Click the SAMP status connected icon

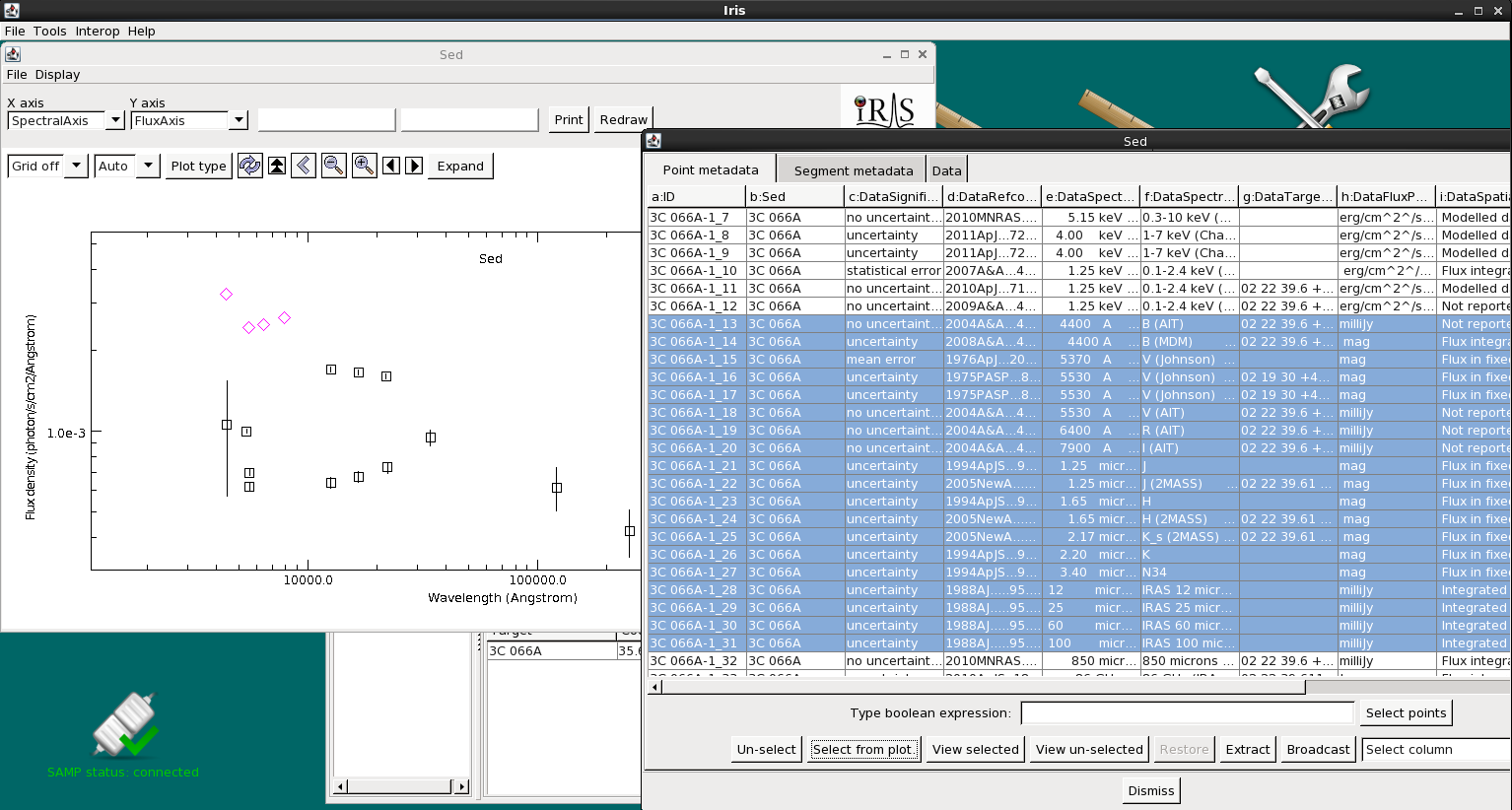pos(124,725)
